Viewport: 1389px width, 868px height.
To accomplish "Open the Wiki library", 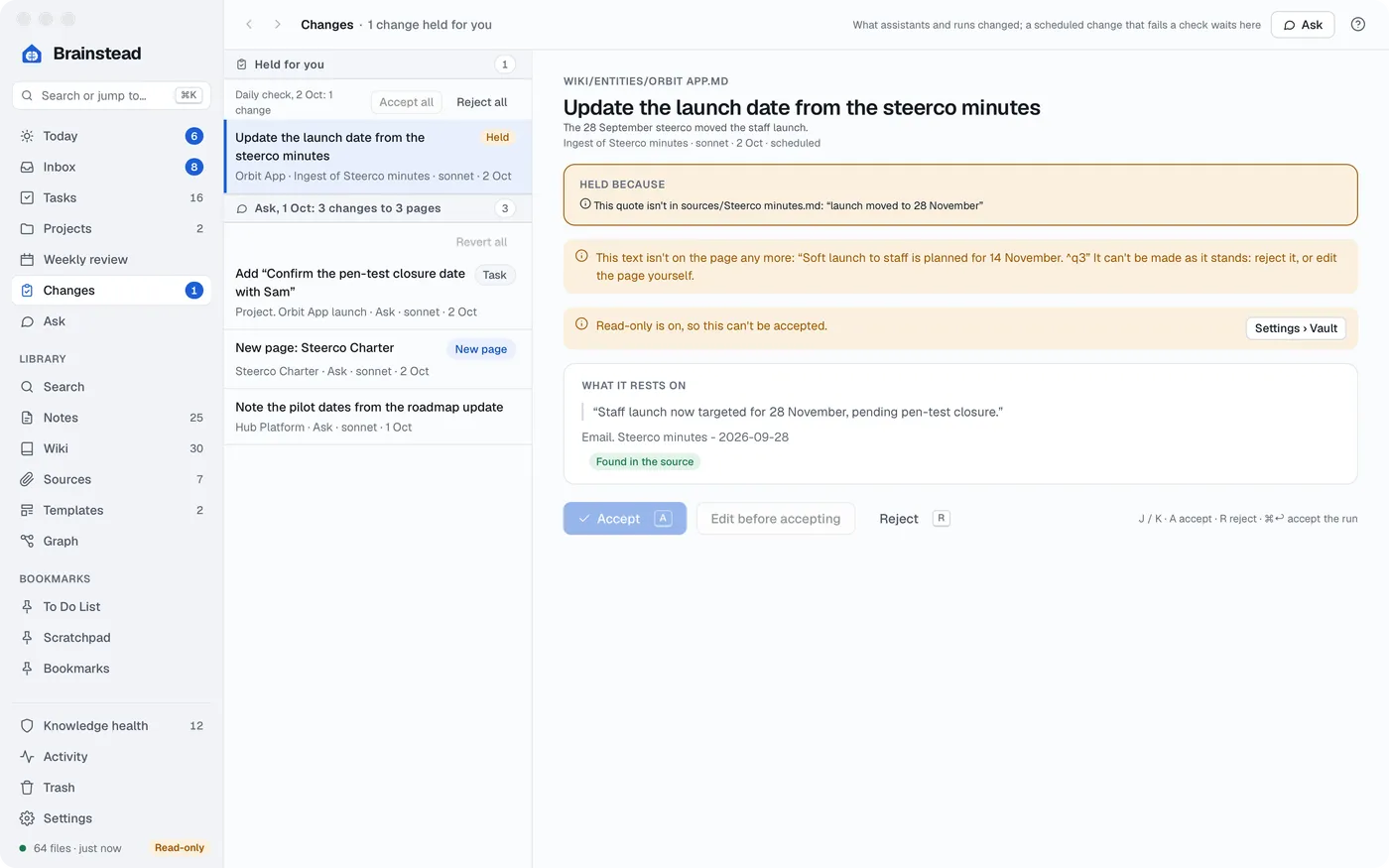I will (111, 448).
